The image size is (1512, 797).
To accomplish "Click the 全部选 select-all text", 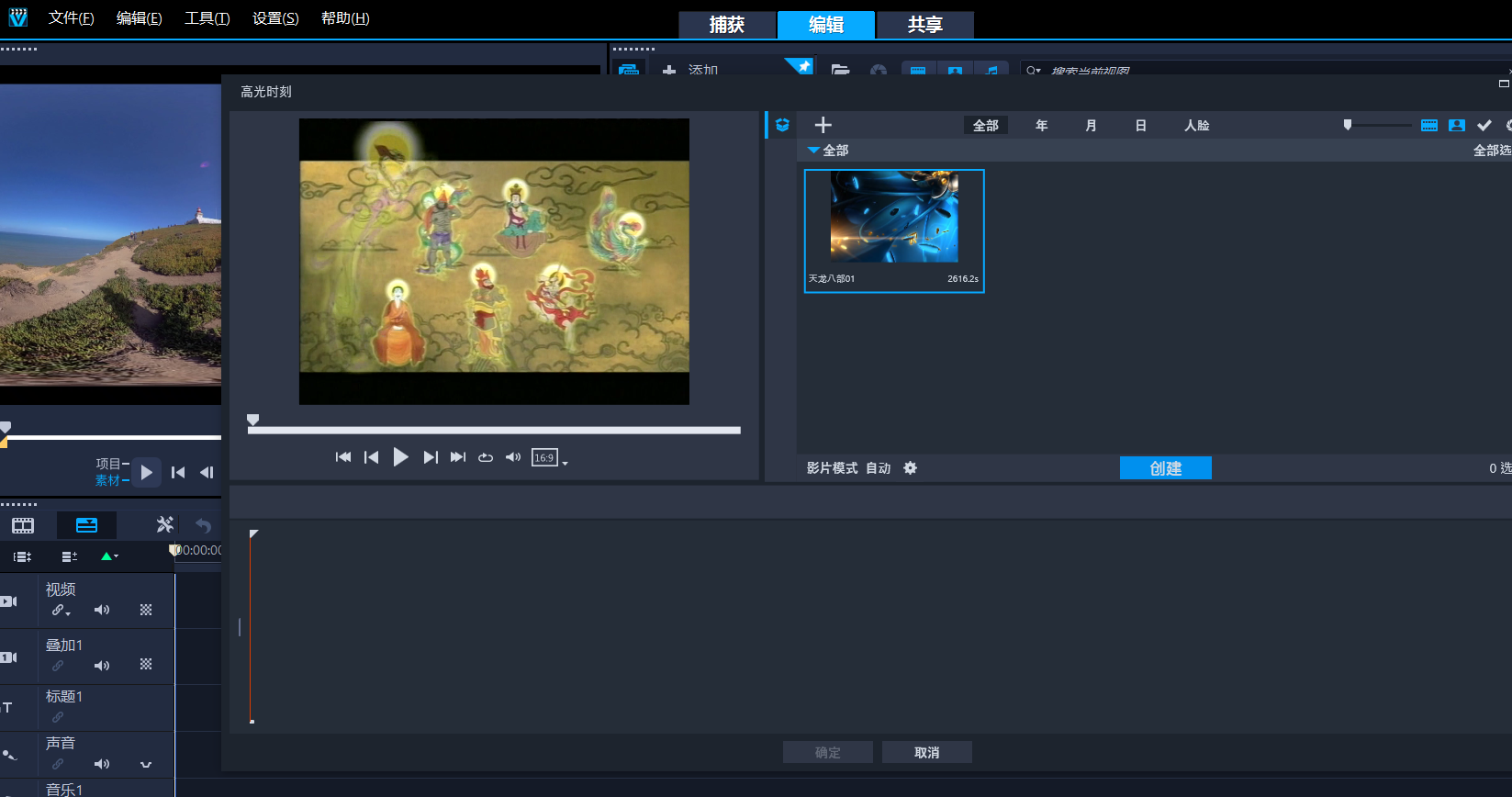I will [x=1492, y=151].
